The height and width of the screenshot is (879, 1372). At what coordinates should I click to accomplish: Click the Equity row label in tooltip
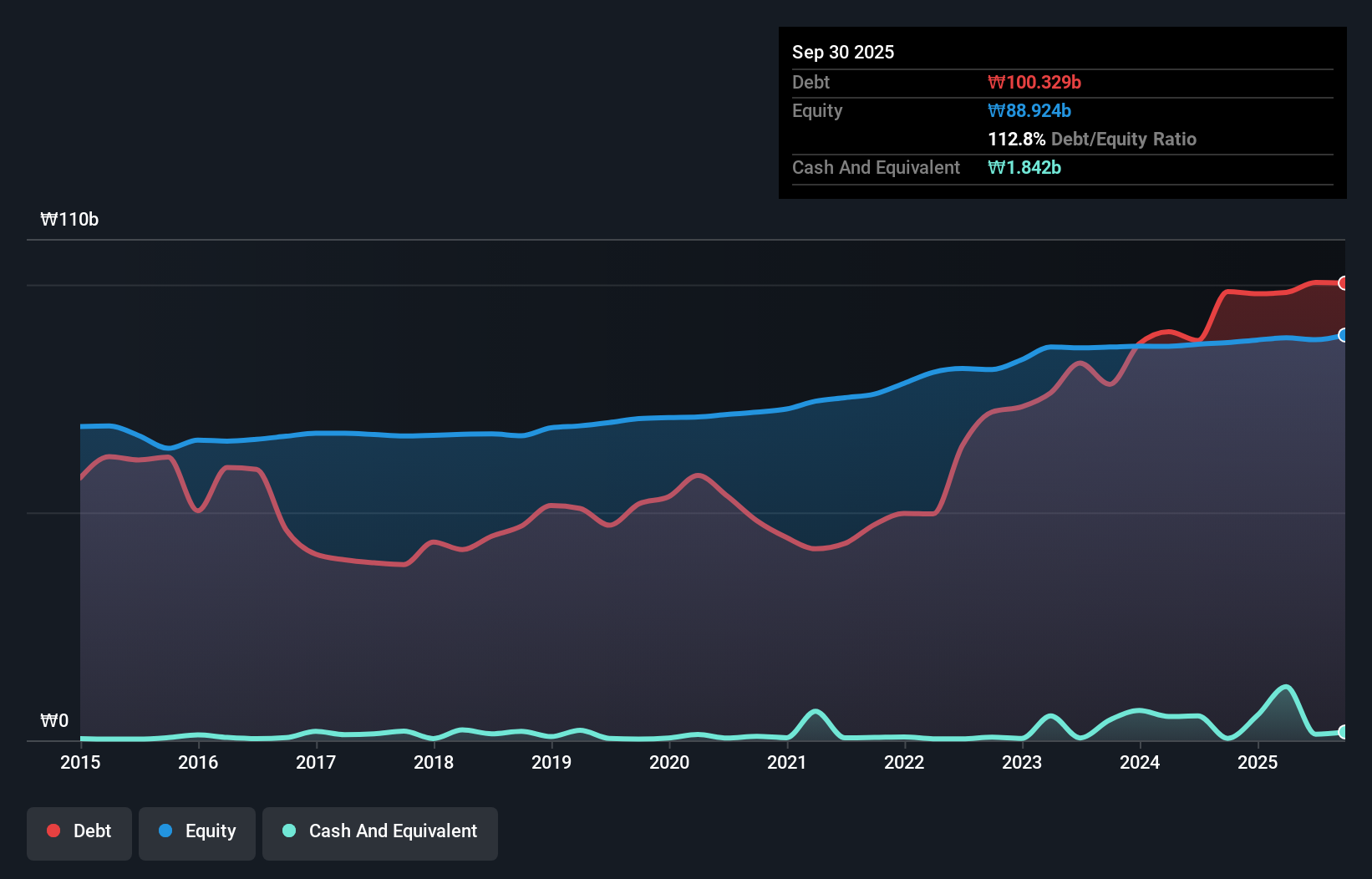coord(817,110)
